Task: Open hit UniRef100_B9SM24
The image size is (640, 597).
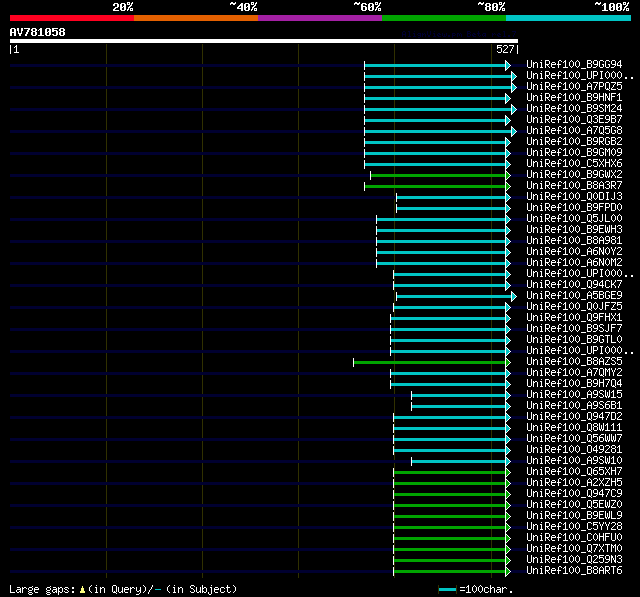Action: click(x=574, y=109)
